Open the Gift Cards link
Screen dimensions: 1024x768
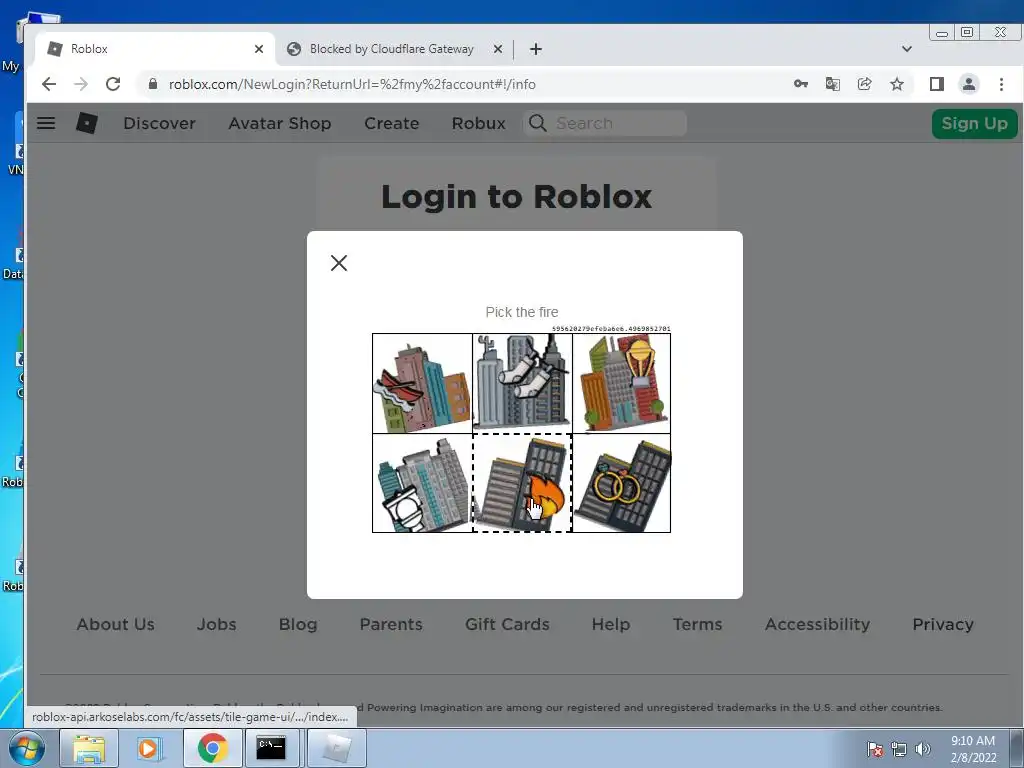507,624
